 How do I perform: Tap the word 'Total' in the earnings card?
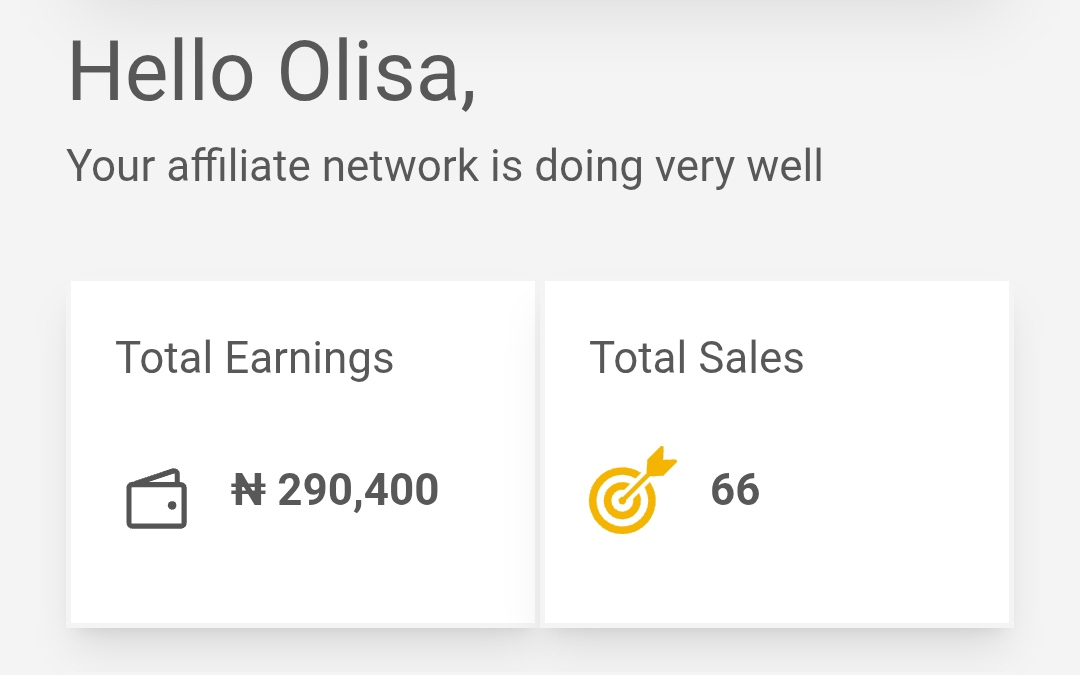point(164,358)
